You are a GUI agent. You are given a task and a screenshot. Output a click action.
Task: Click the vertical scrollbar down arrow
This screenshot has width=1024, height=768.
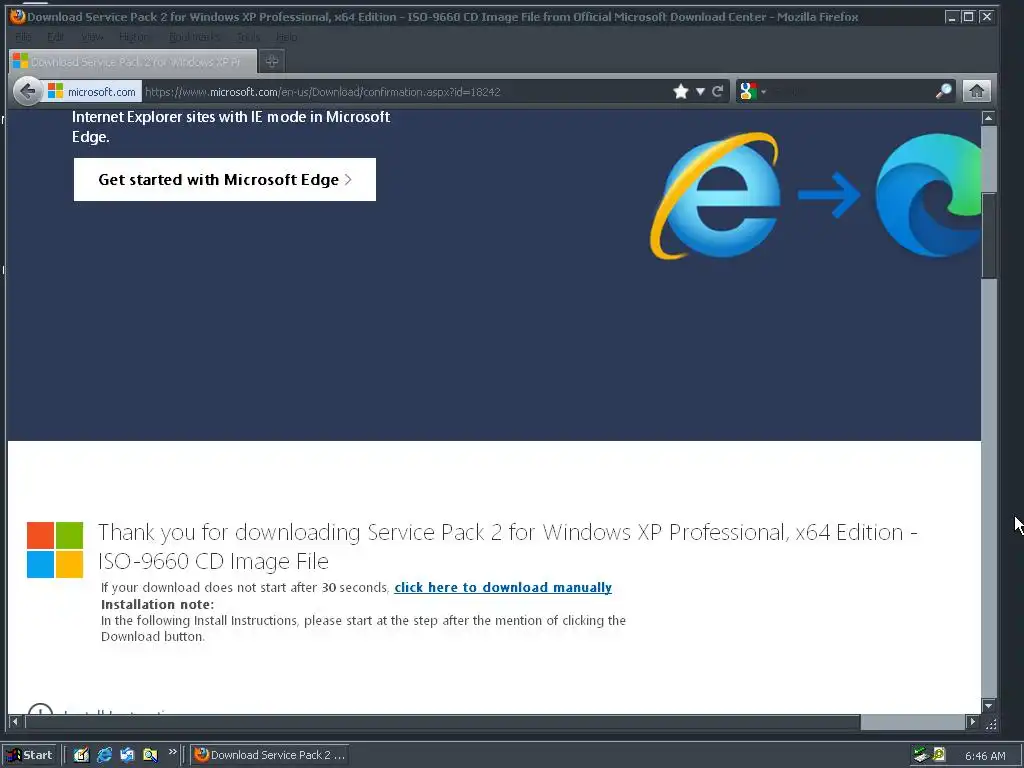click(x=988, y=705)
